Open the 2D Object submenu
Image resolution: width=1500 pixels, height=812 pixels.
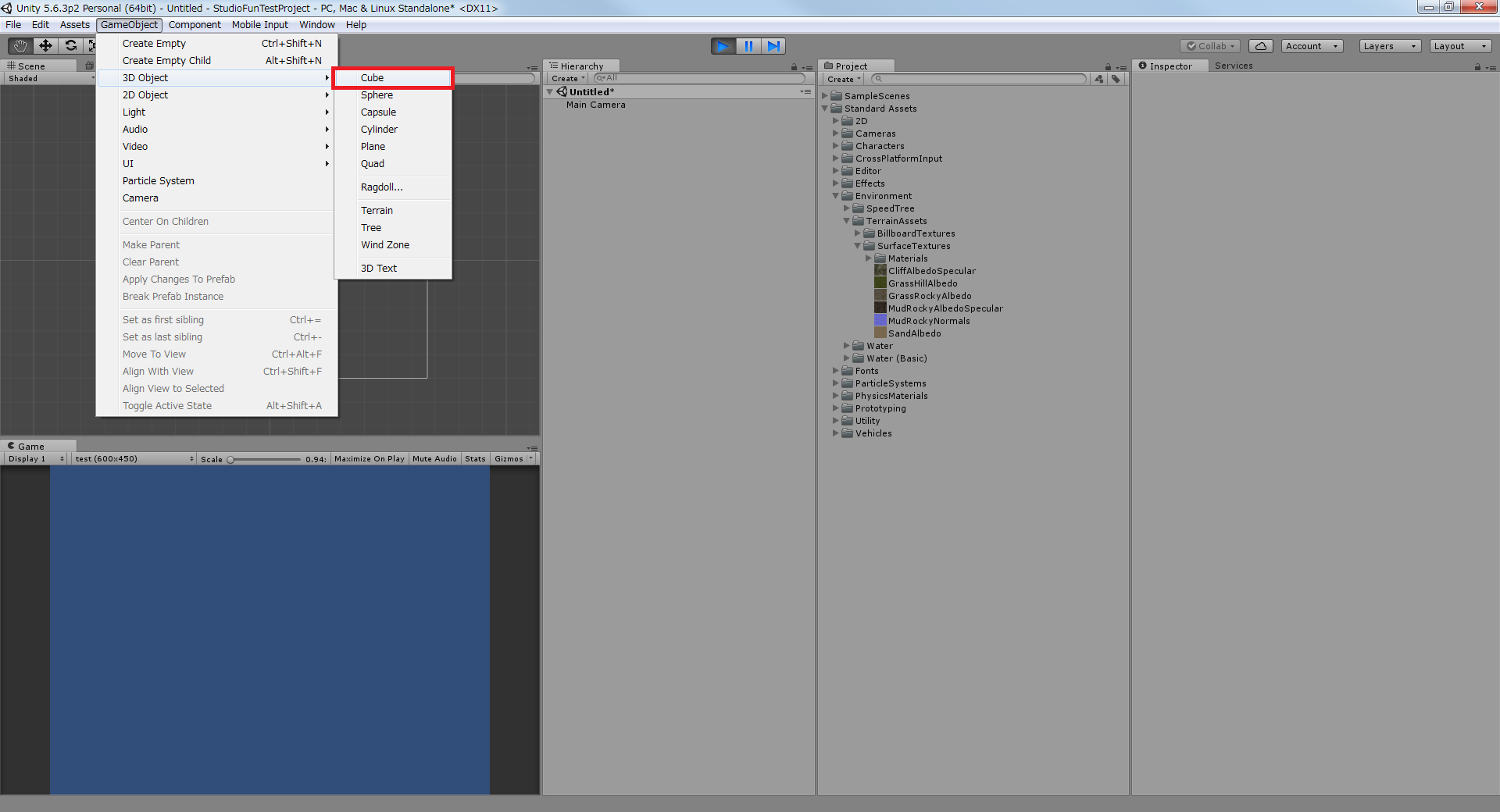pos(217,95)
